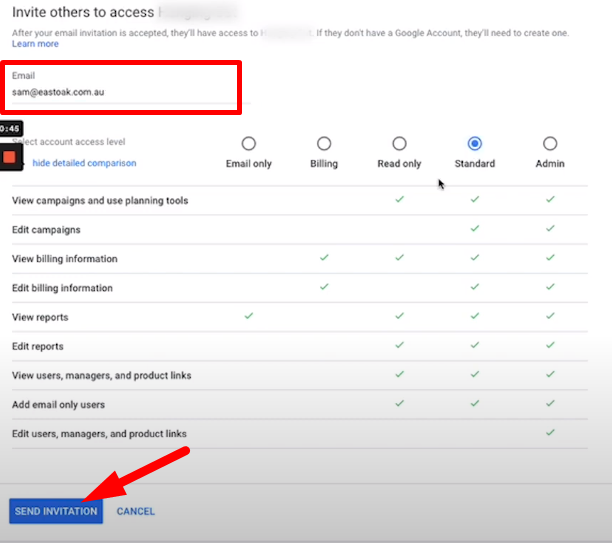The image size is (612, 543).
Task: Select the Standard access level radio
Action: 475,144
